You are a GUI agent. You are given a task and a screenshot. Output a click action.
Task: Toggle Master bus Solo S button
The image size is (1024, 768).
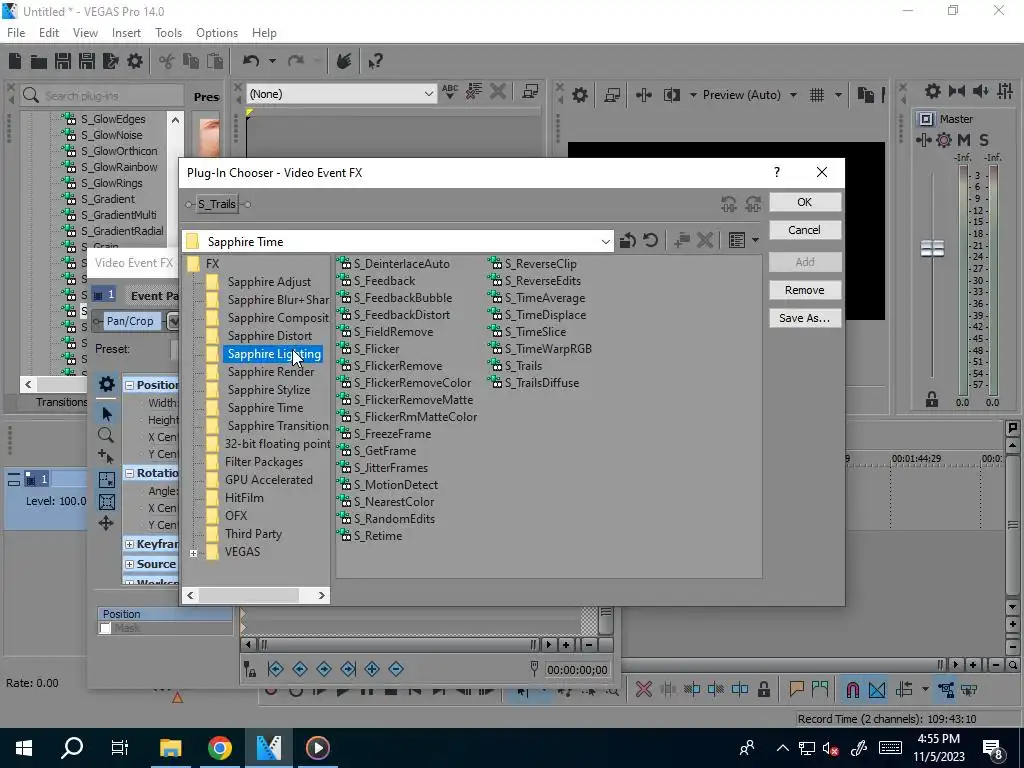pos(984,140)
